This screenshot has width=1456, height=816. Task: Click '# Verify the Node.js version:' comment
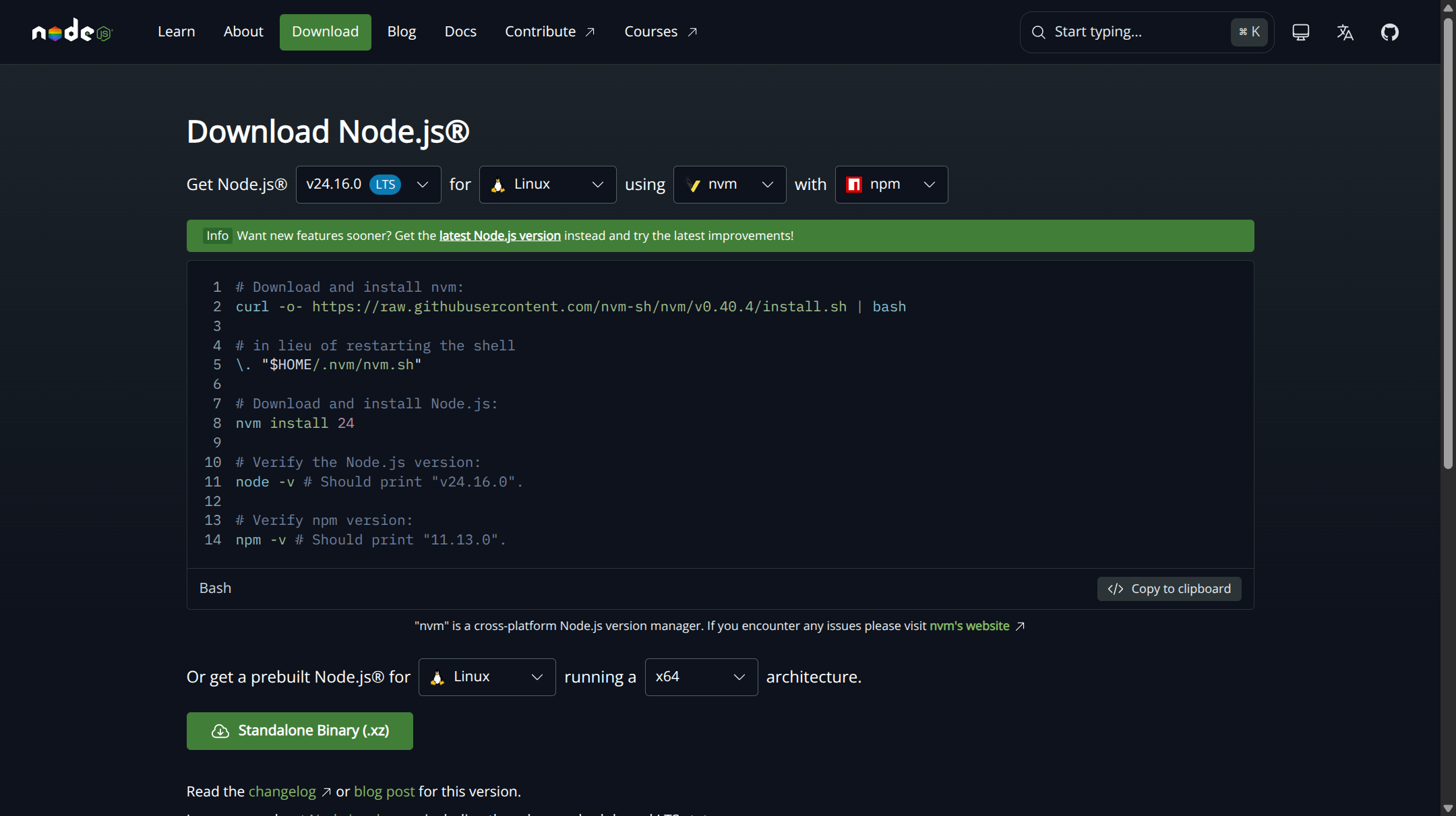coord(359,463)
